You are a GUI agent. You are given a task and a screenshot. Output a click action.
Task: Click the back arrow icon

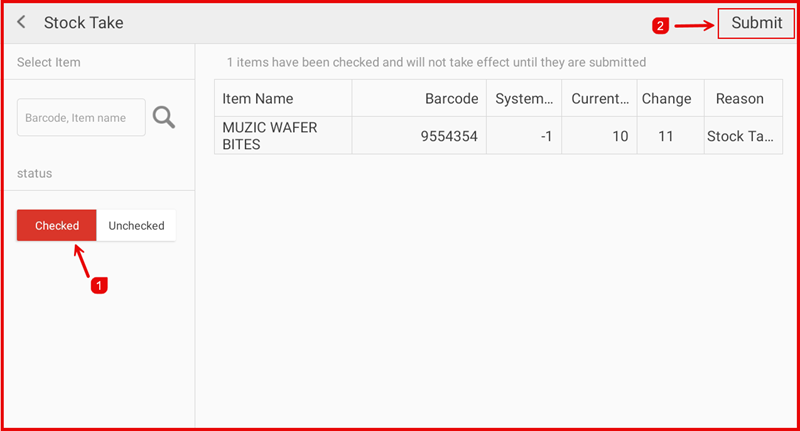tap(22, 22)
